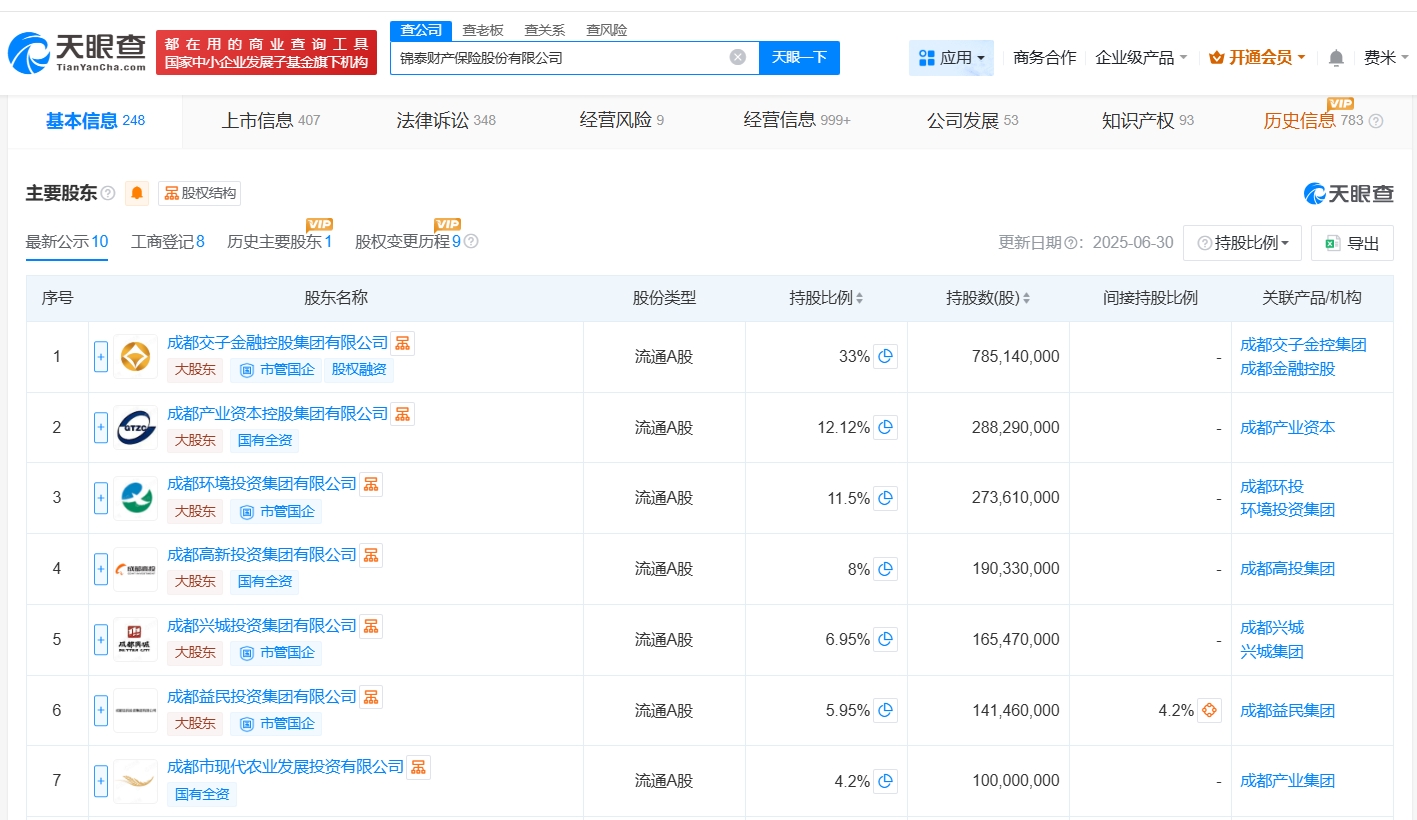Image resolution: width=1417 pixels, height=820 pixels.
Task: Click pie chart icon for 12.12% holding
Action: click(885, 428)
